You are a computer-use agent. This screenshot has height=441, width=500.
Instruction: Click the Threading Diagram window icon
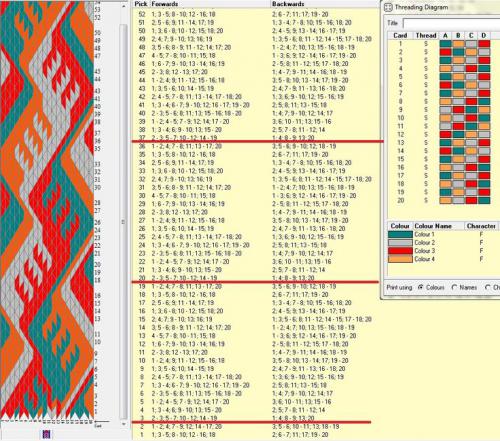[388, 7]
